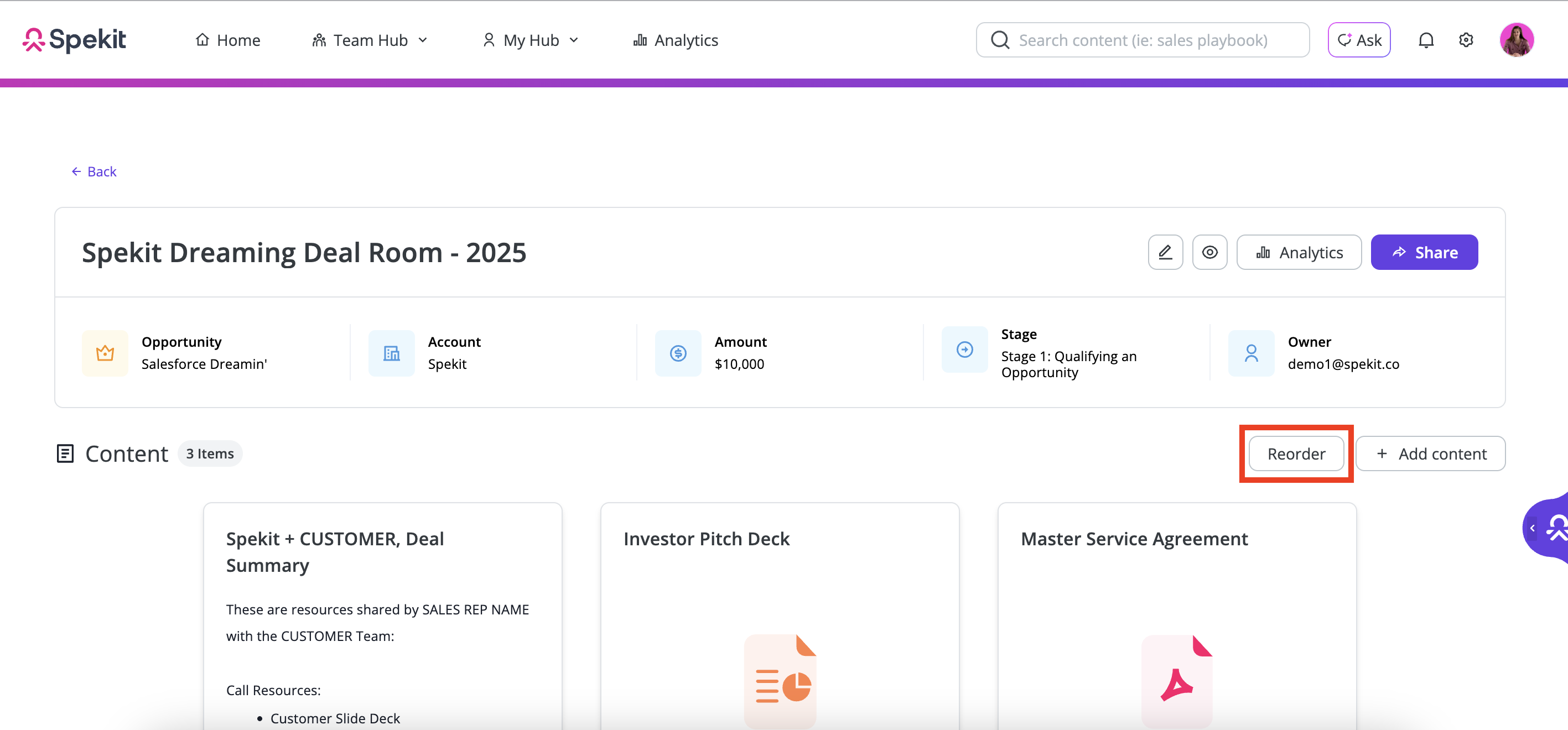The width and height of the screenshot is (1568, 730).
Task: Click the Spekit logo
Action: (x=74, y=40)
